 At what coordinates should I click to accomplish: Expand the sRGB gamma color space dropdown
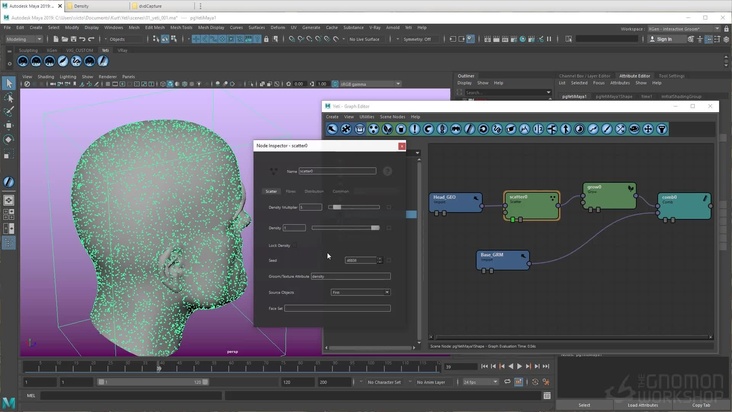click(369, 84)
